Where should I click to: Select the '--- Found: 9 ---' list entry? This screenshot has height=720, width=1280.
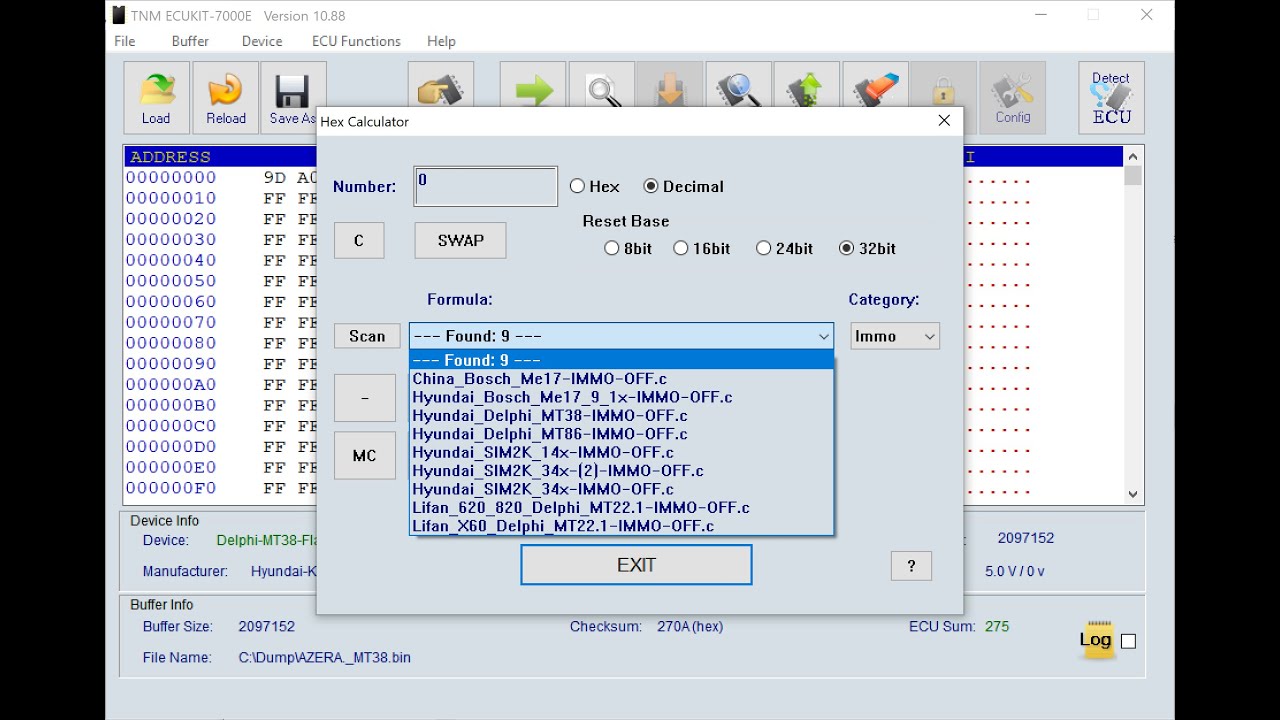621,360
